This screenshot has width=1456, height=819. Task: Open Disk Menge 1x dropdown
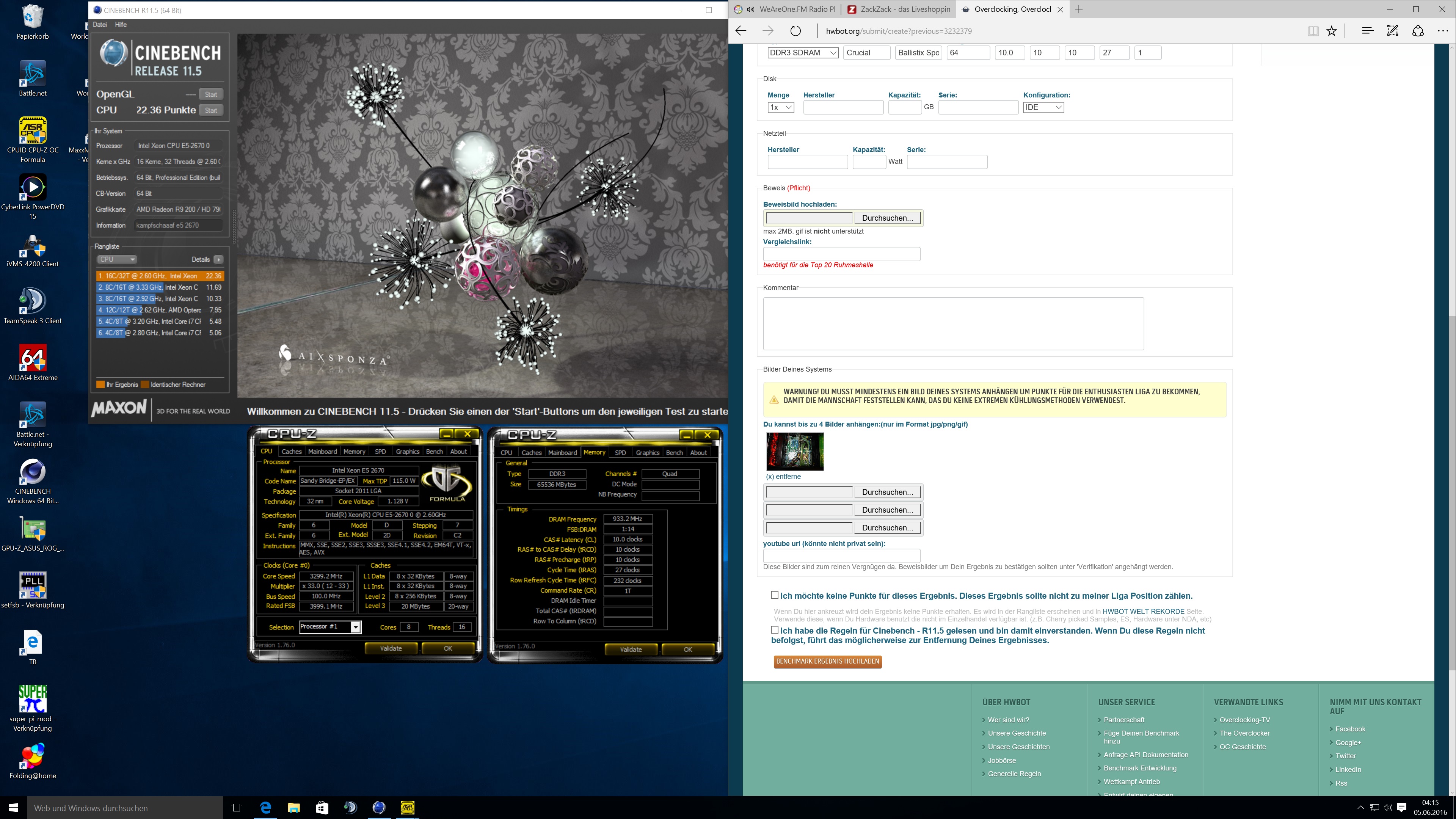pyautogui.click(x=781, y=107)
